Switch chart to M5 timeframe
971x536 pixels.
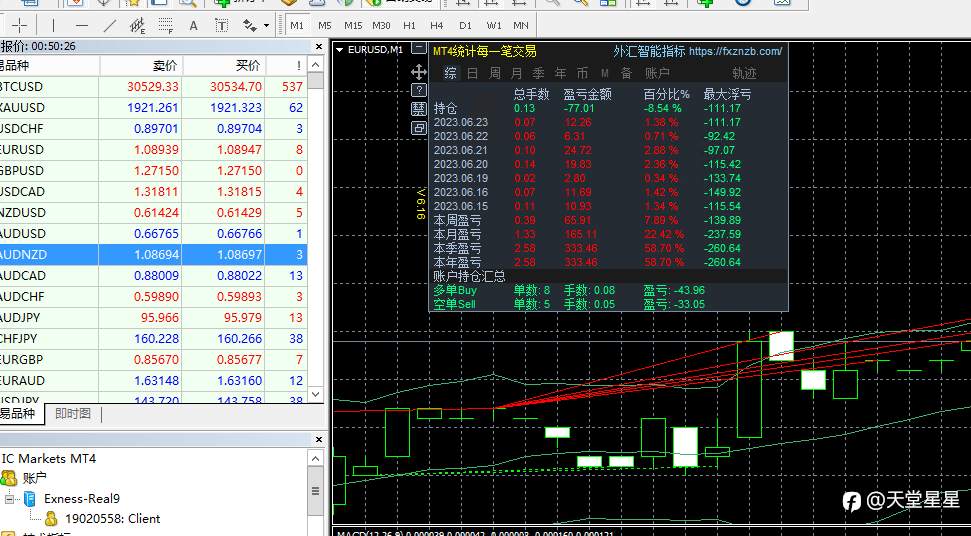(324, 25)
